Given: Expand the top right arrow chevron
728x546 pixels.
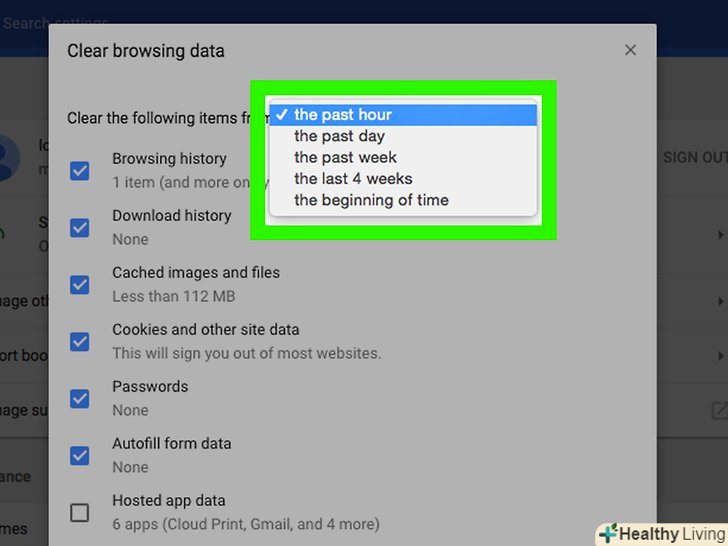Looking at the screenshot, I should pos(721,235).
